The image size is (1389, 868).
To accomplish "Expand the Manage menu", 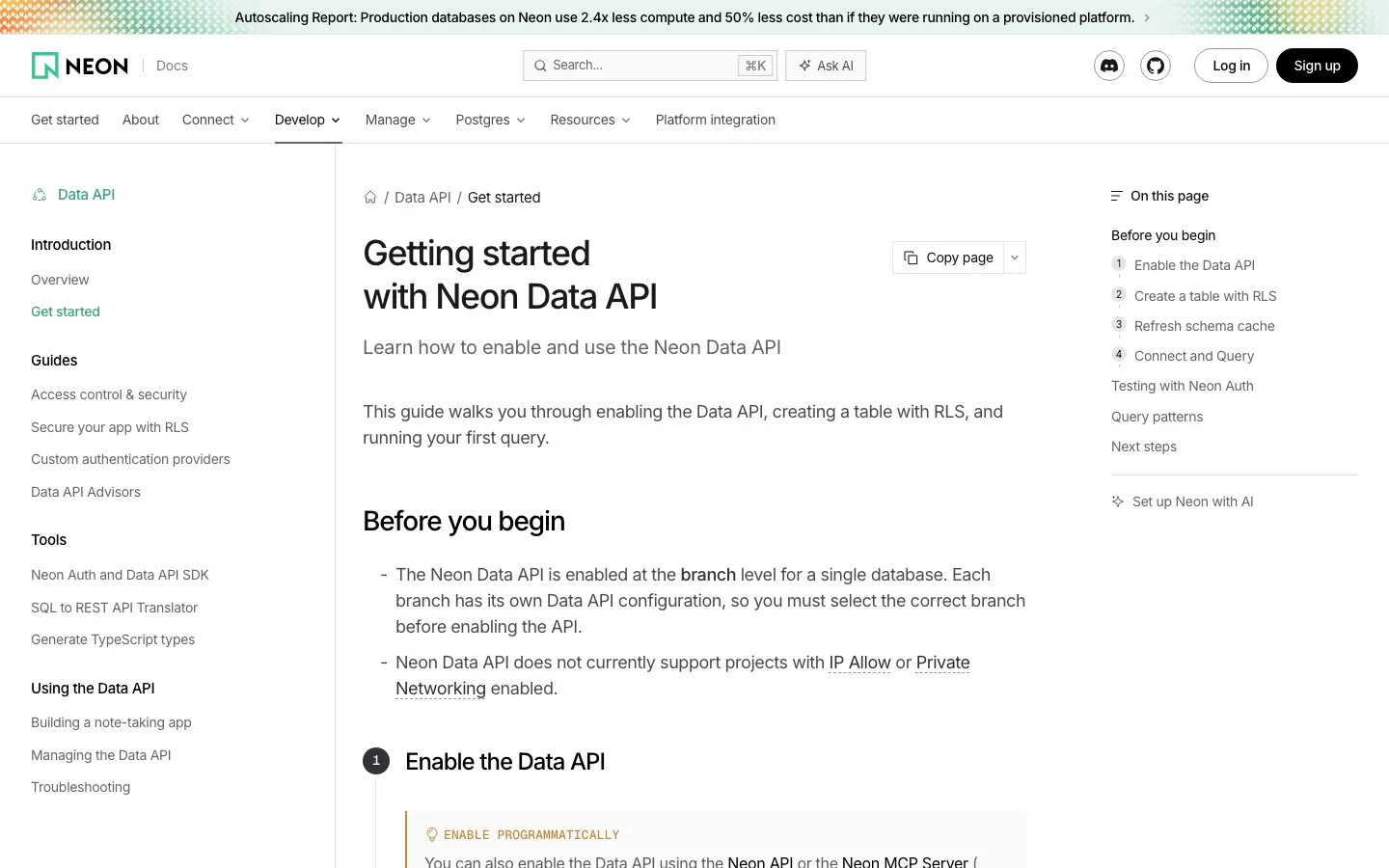I will click(398, 120).
